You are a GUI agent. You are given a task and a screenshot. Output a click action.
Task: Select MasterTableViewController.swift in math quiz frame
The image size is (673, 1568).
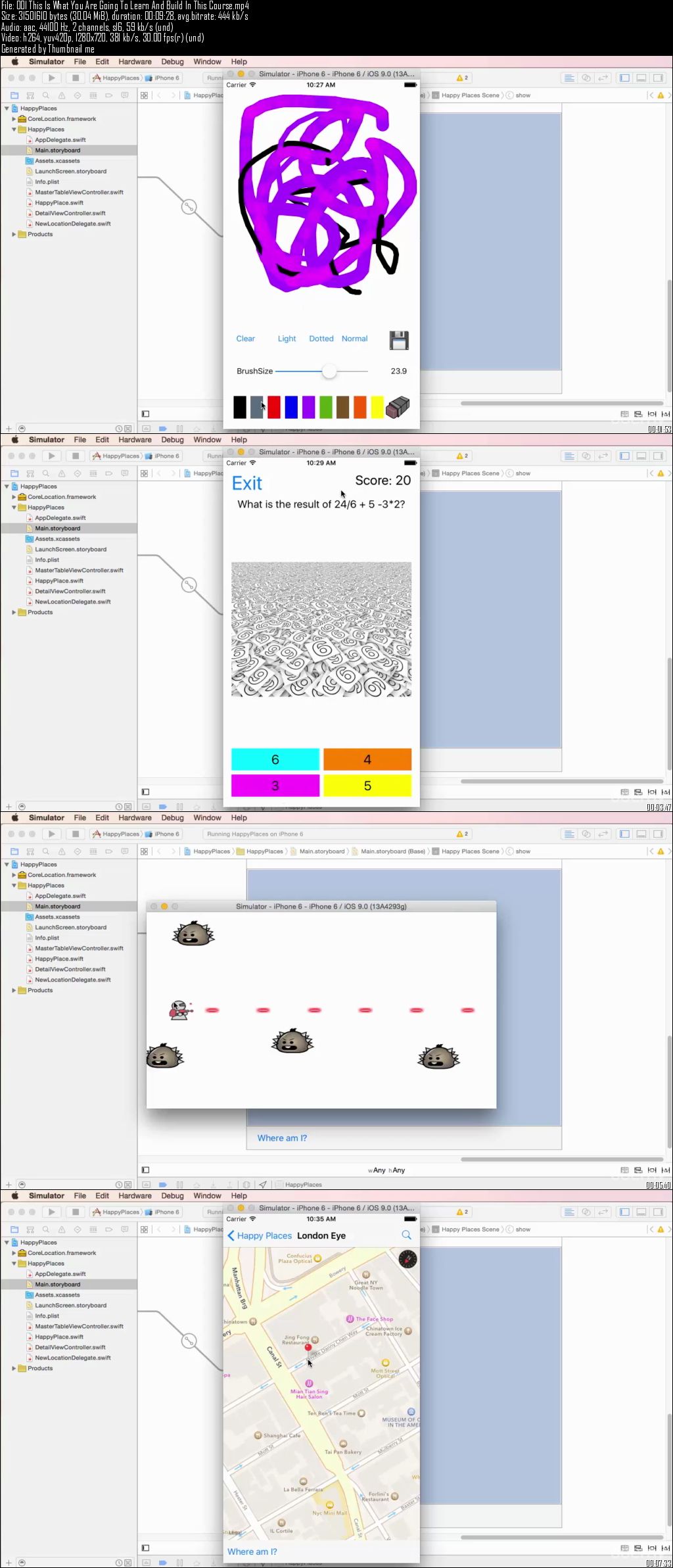[79, 570]
